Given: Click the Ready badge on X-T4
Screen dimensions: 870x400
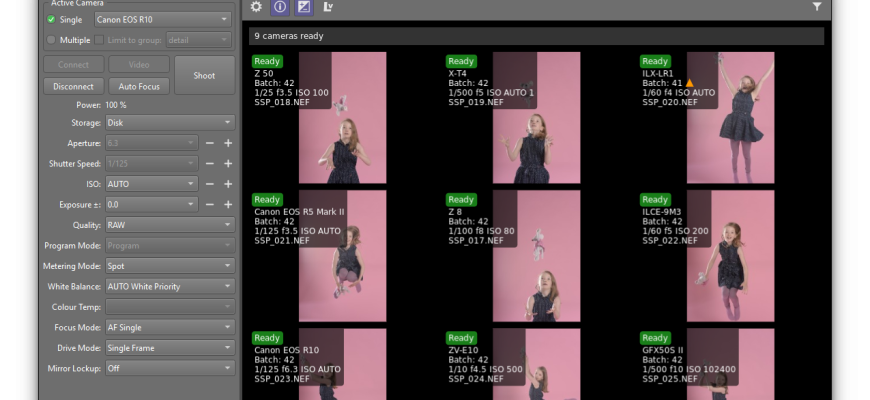Looking at the screenshot, I should [461, 61].
